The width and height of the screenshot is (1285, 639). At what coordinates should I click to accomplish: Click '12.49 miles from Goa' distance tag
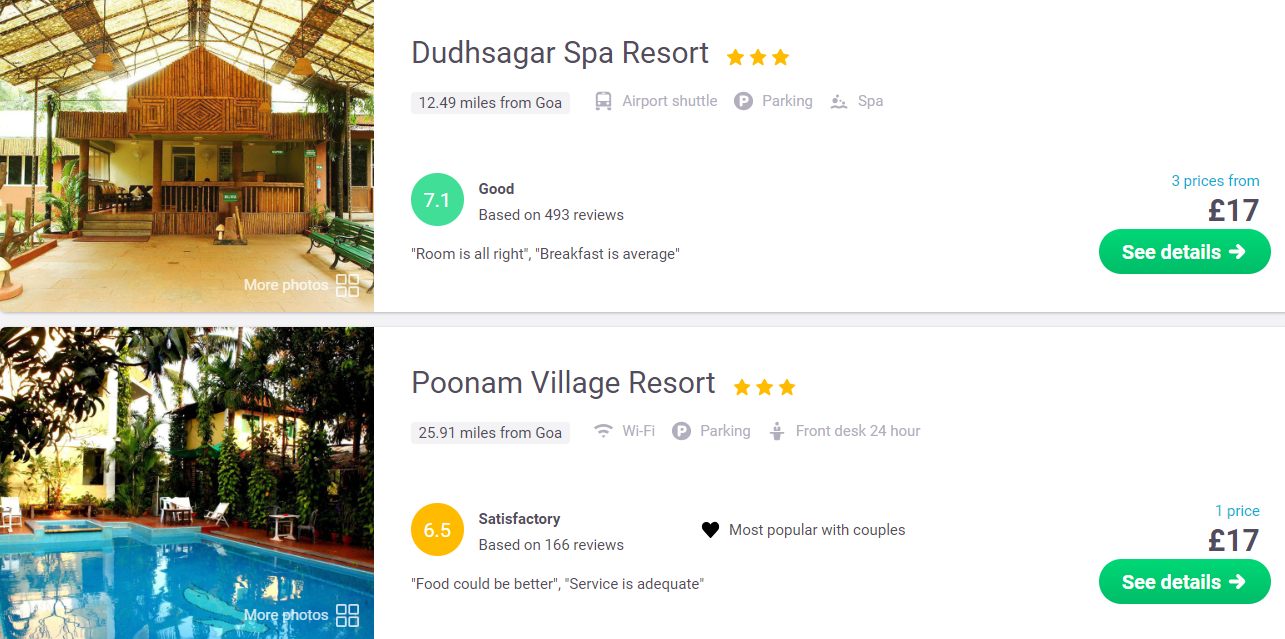(490, 103)
